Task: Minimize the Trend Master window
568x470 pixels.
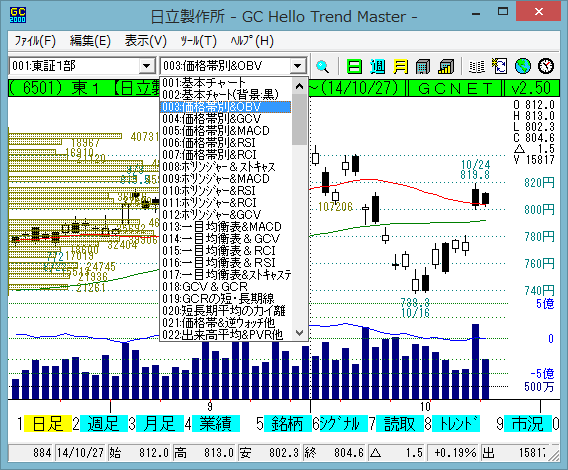Action: point(476,14)
